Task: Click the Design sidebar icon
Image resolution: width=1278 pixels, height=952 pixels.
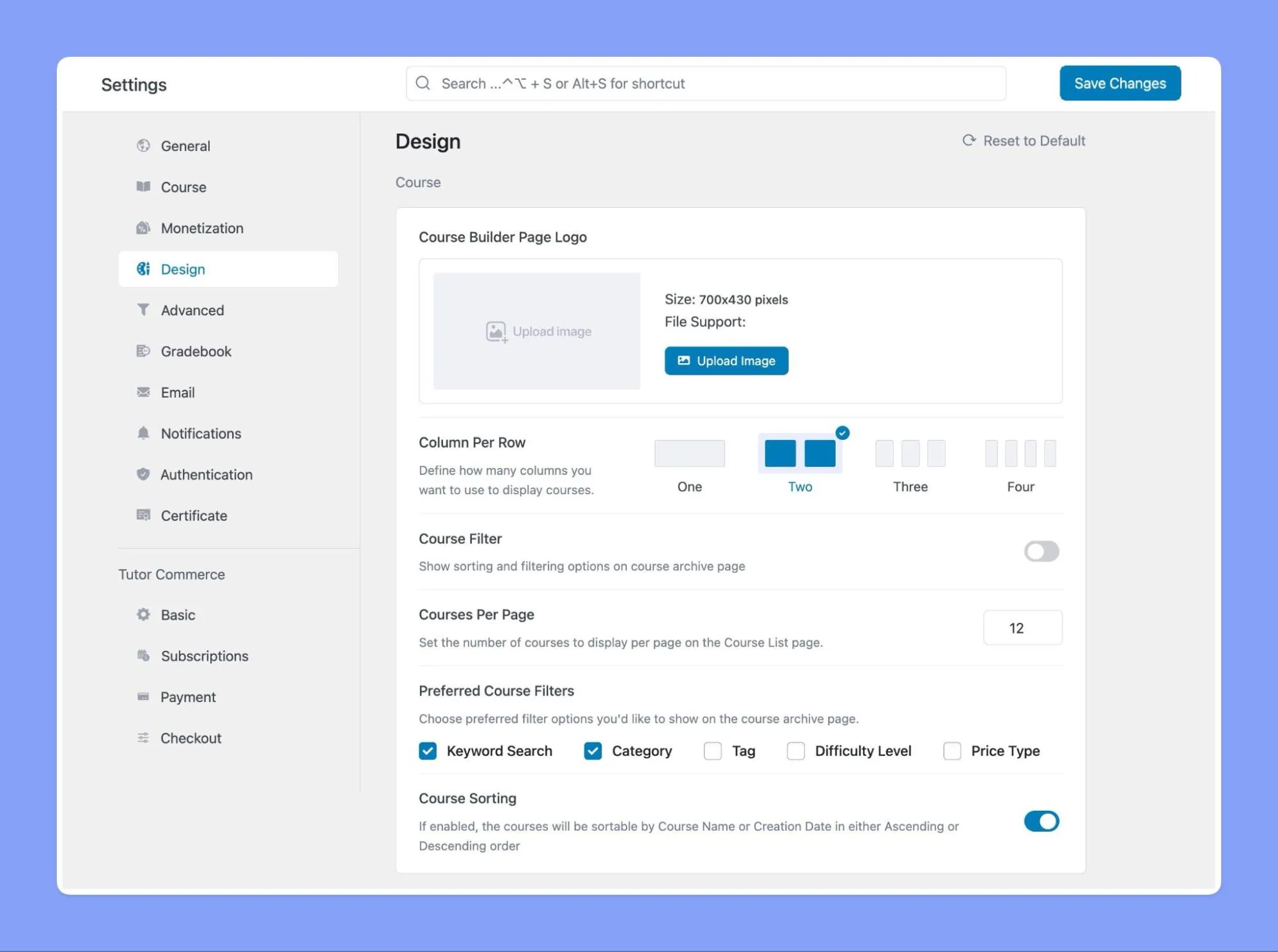Action: 144,268
